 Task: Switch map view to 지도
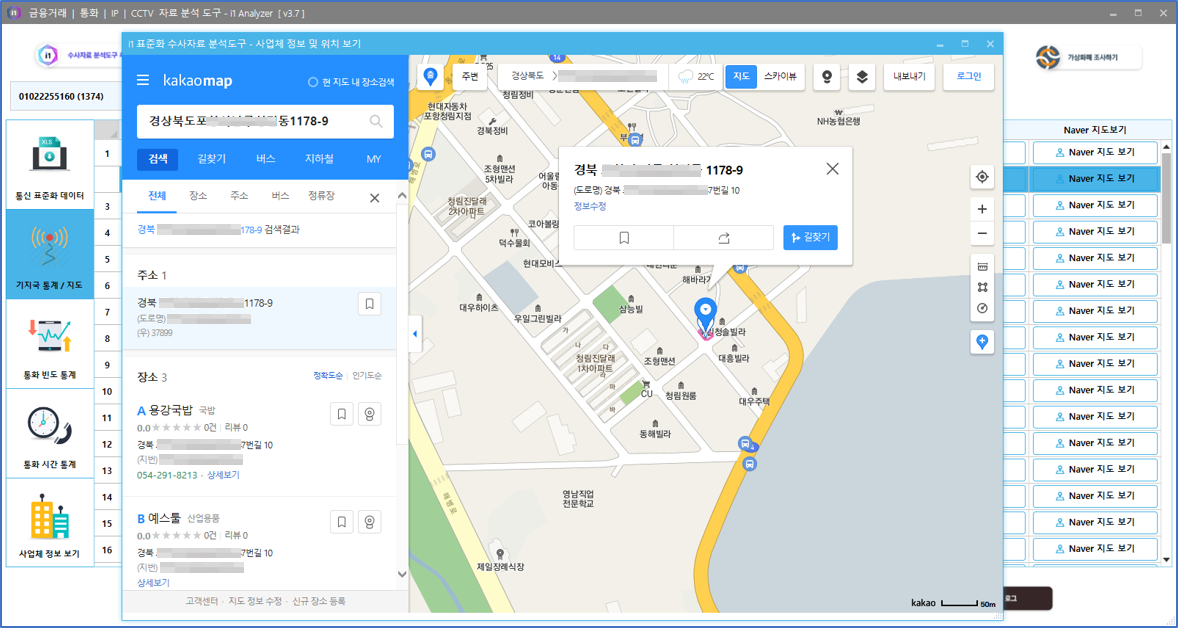741,77
